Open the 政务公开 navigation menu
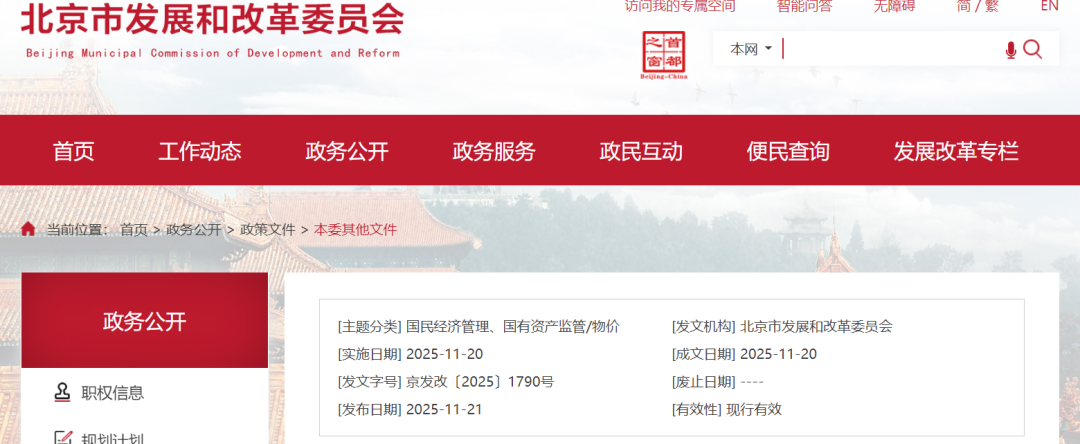This screenshot has width=1080, height=444. tap(347, 152)
